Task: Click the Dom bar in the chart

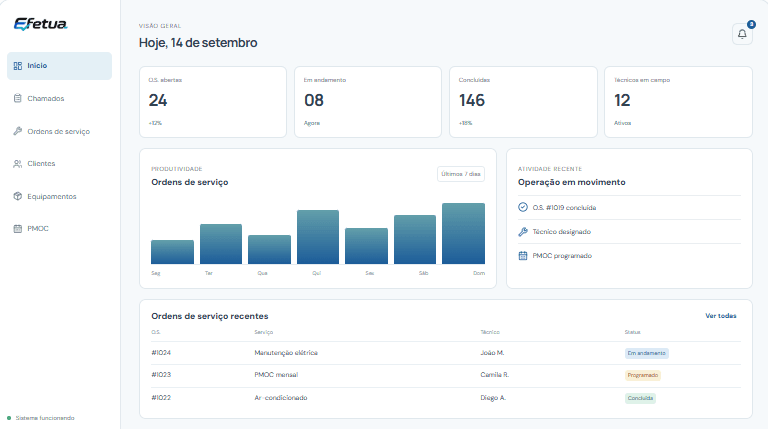Action: coord(463,234)
